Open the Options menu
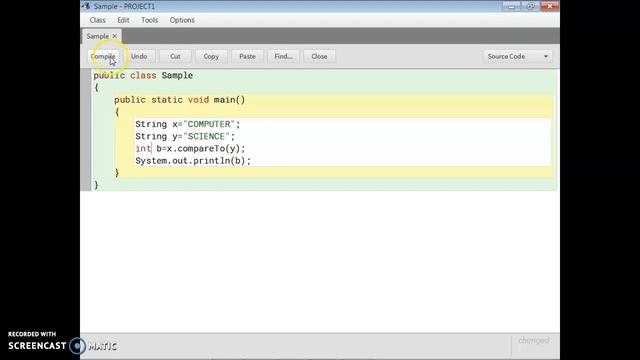 (182, 20)
